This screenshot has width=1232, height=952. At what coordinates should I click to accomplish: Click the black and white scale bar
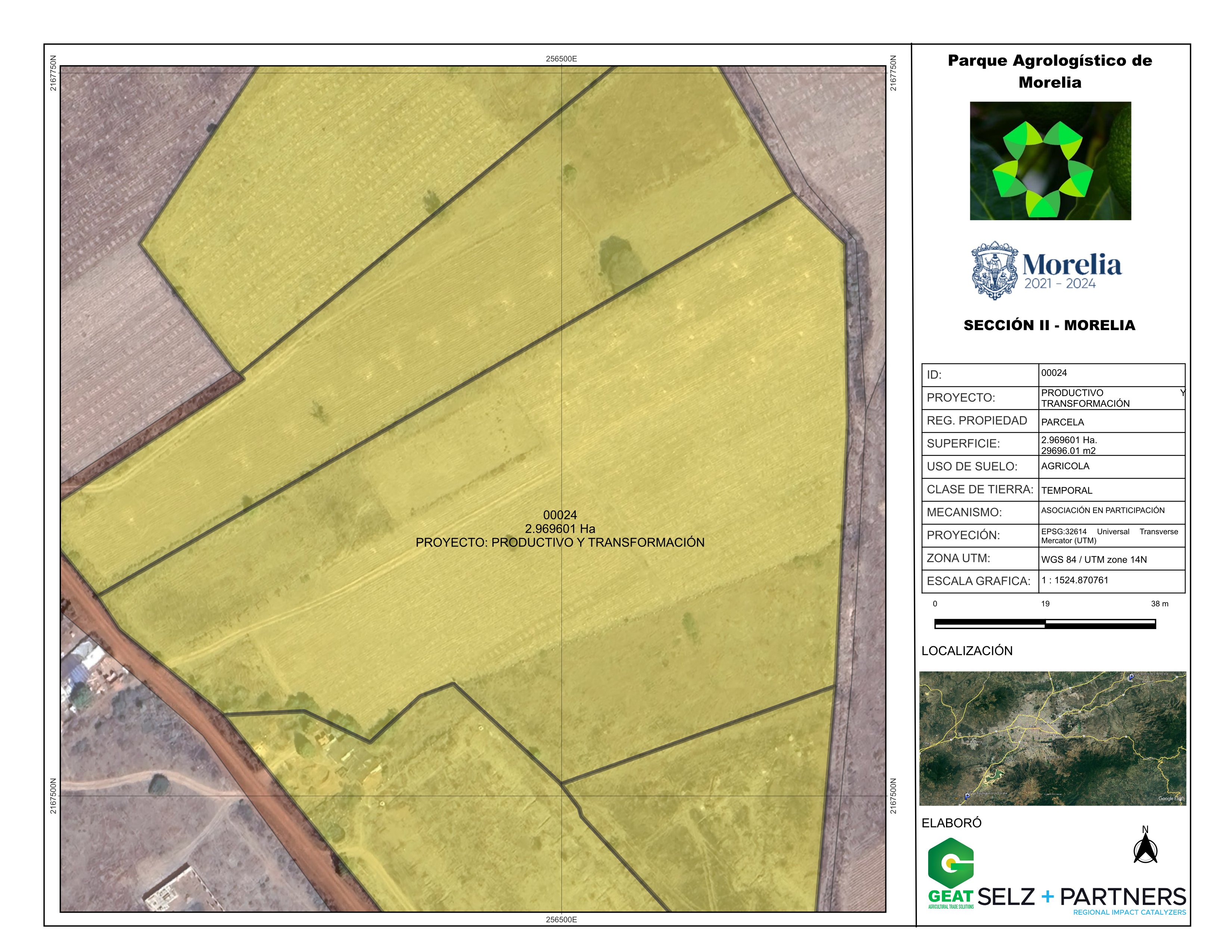(x=1045, y=623)
